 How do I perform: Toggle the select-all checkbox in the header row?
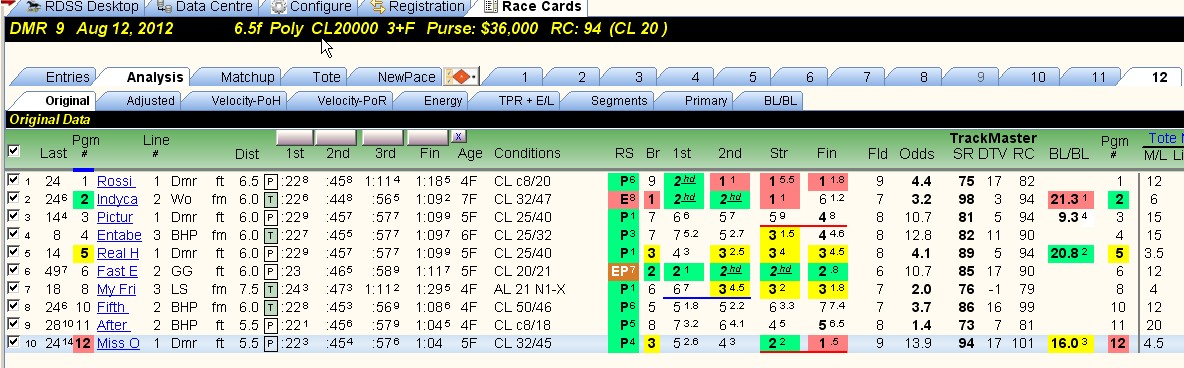(14, 151)
